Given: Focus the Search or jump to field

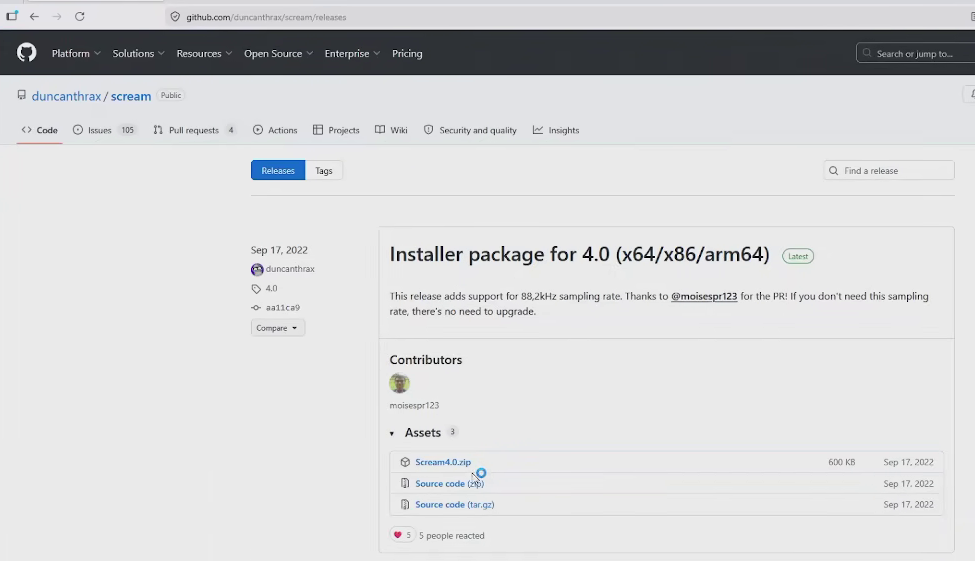Looking at the screenshot, I should [x=915, y=53].
